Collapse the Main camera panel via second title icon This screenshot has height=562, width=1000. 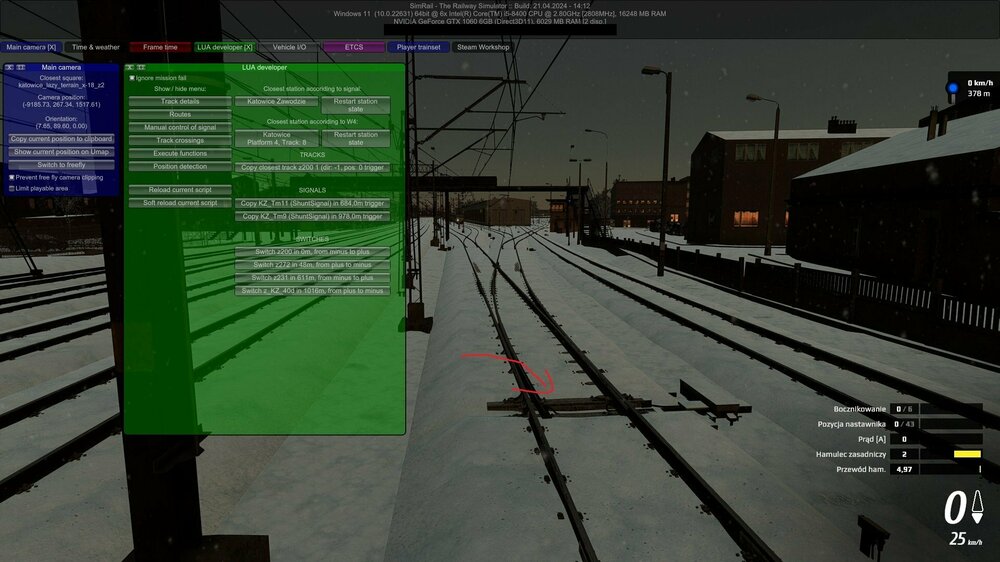20,67
